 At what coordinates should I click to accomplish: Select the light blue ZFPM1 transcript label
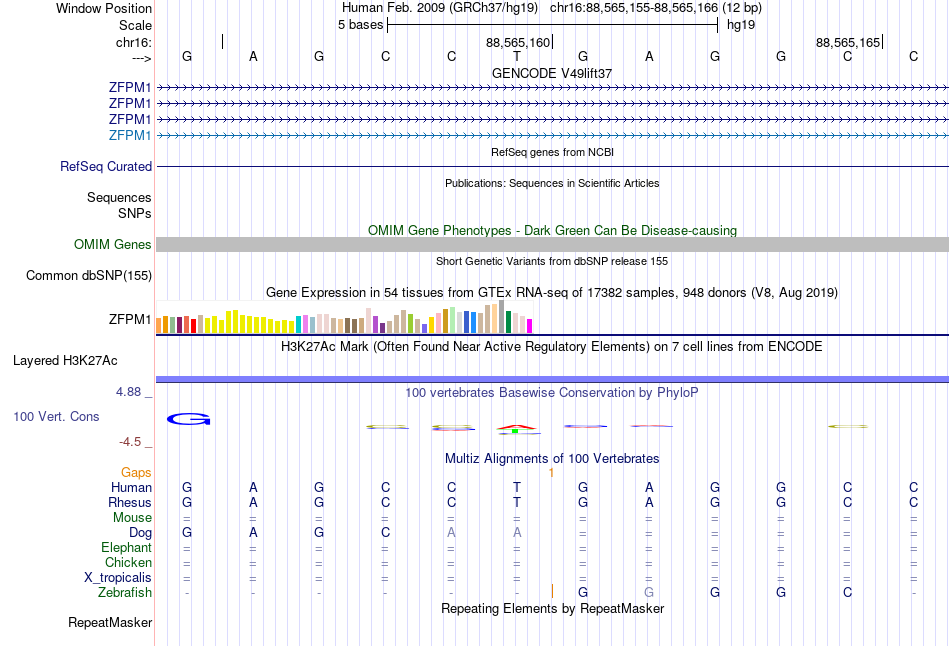click(x=130, y=135)
